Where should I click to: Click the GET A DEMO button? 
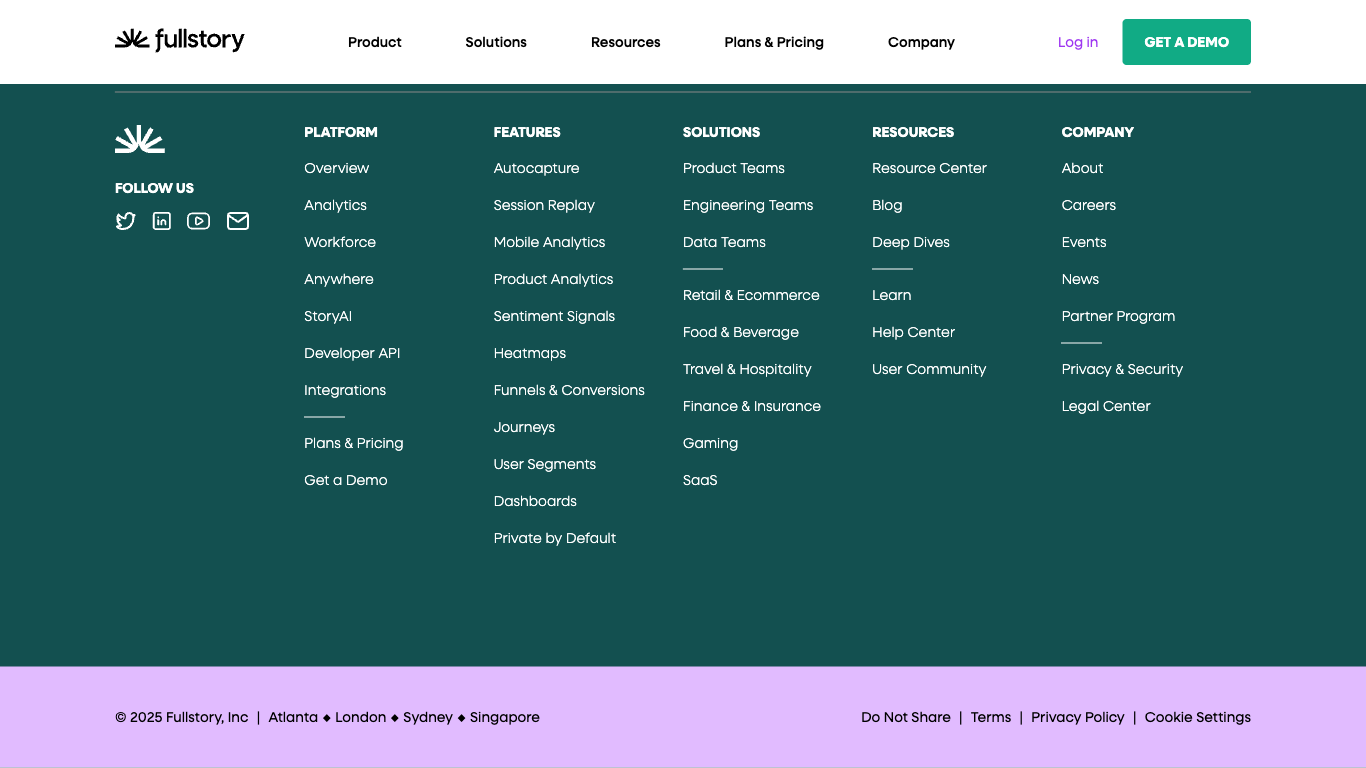coord(1186,42)
